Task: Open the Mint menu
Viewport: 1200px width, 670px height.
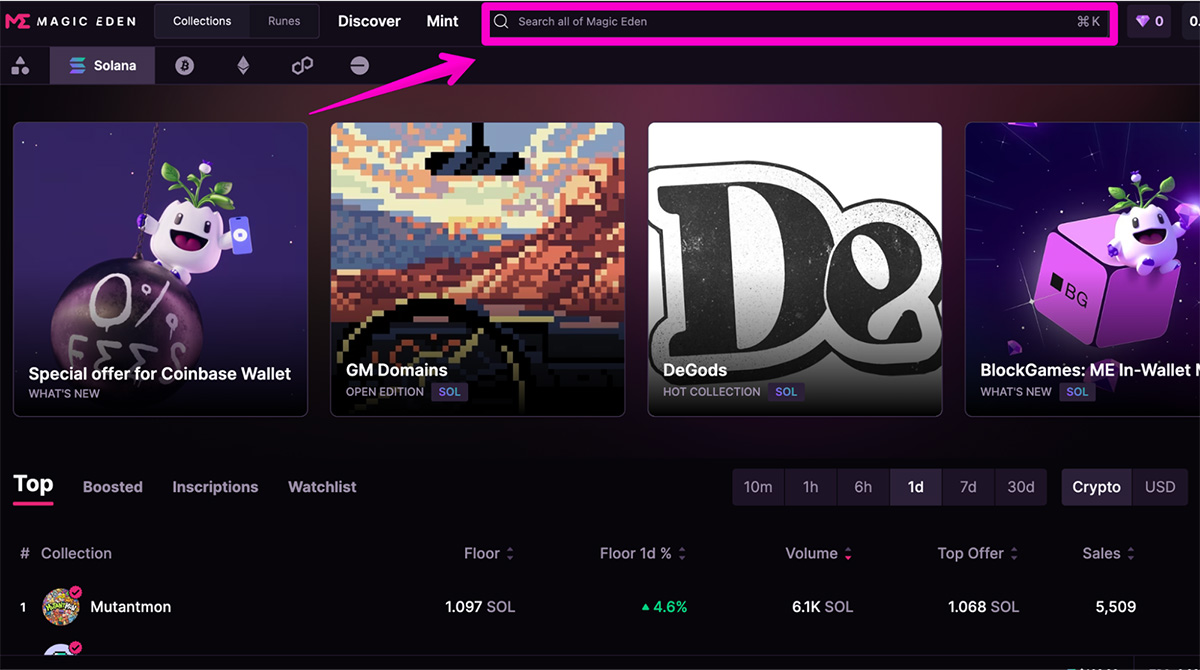Action: (x=443, y=21)
